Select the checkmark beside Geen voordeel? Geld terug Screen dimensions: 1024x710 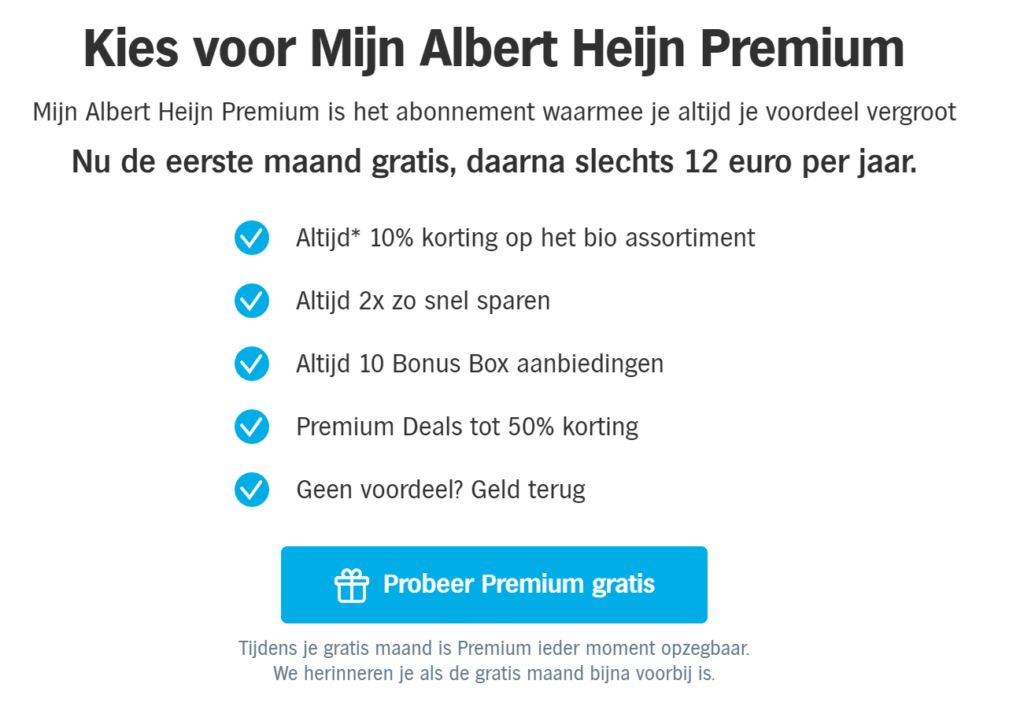click(x=251, y=490)
